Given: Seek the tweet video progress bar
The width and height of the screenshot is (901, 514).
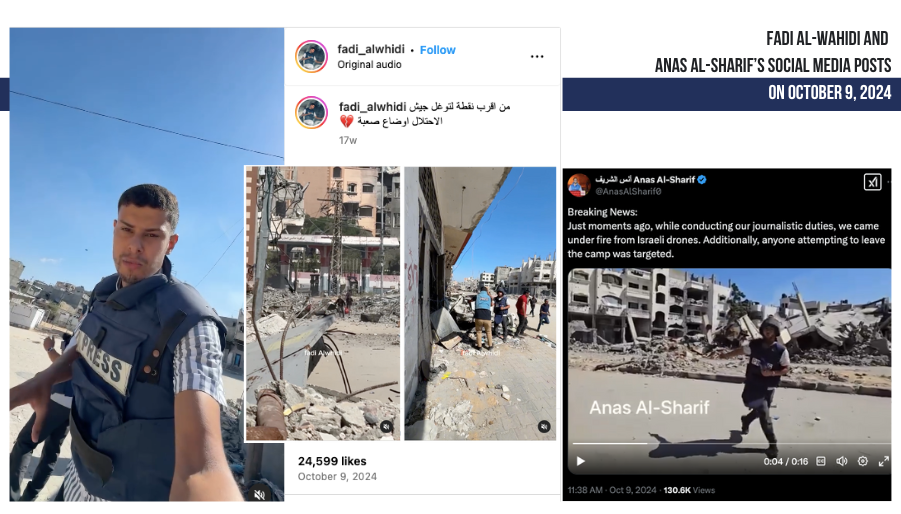Looking at the screenshot, I should 731,443.
